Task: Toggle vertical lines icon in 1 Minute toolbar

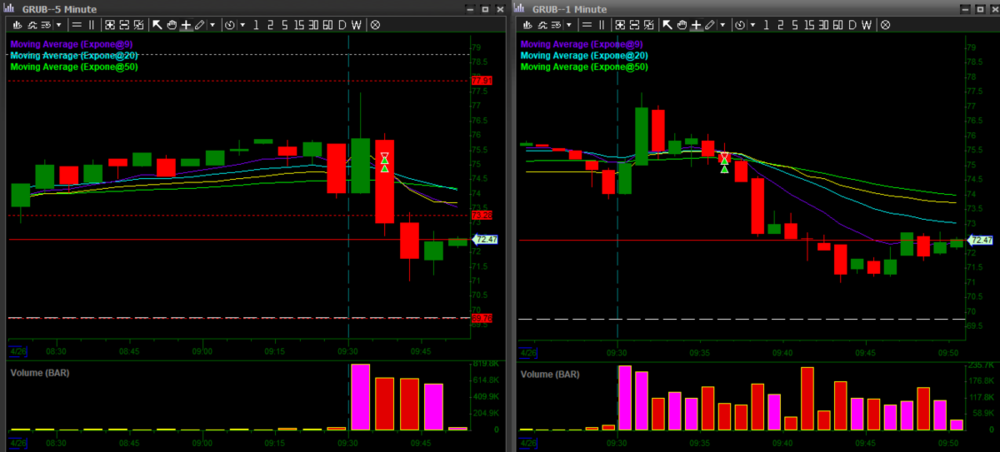Action: pos(602,24)
